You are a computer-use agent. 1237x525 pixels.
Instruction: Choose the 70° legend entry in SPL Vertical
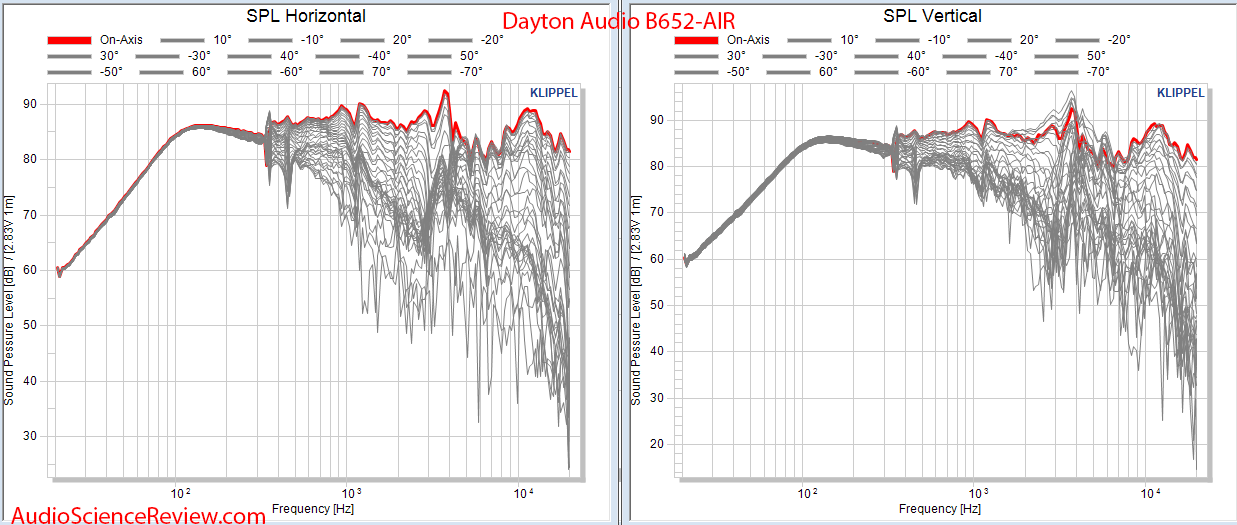[983, 72]
